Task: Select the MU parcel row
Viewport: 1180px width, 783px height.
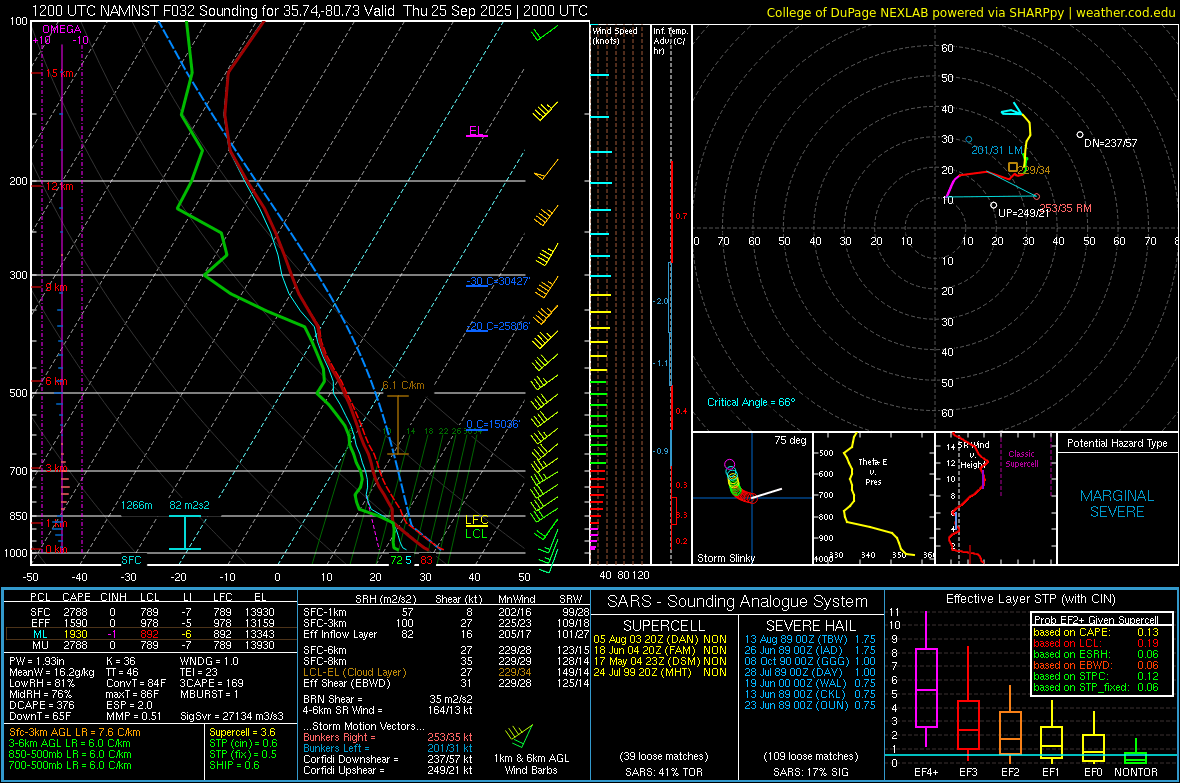Action: click(151, 645)
